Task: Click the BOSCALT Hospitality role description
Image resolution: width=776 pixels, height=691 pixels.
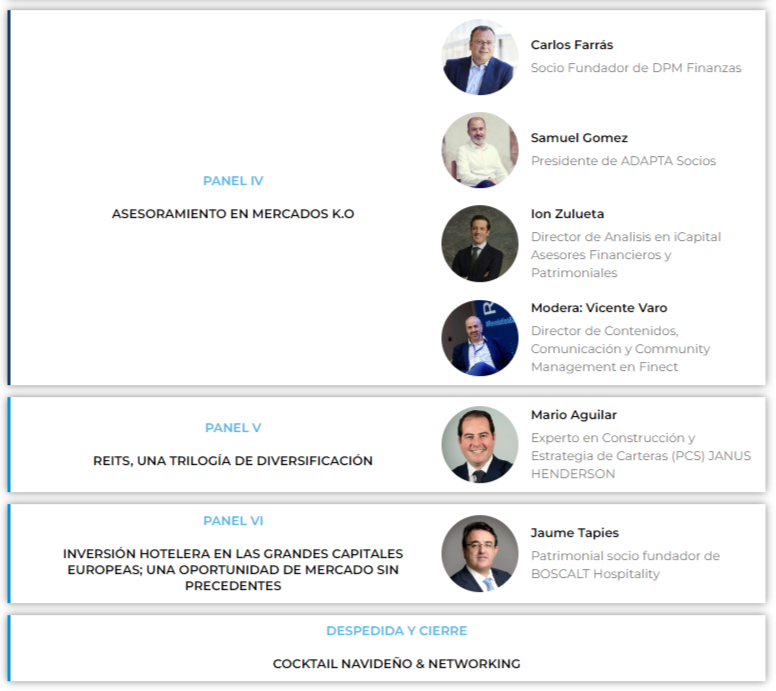Action: (x=625, y=565)
